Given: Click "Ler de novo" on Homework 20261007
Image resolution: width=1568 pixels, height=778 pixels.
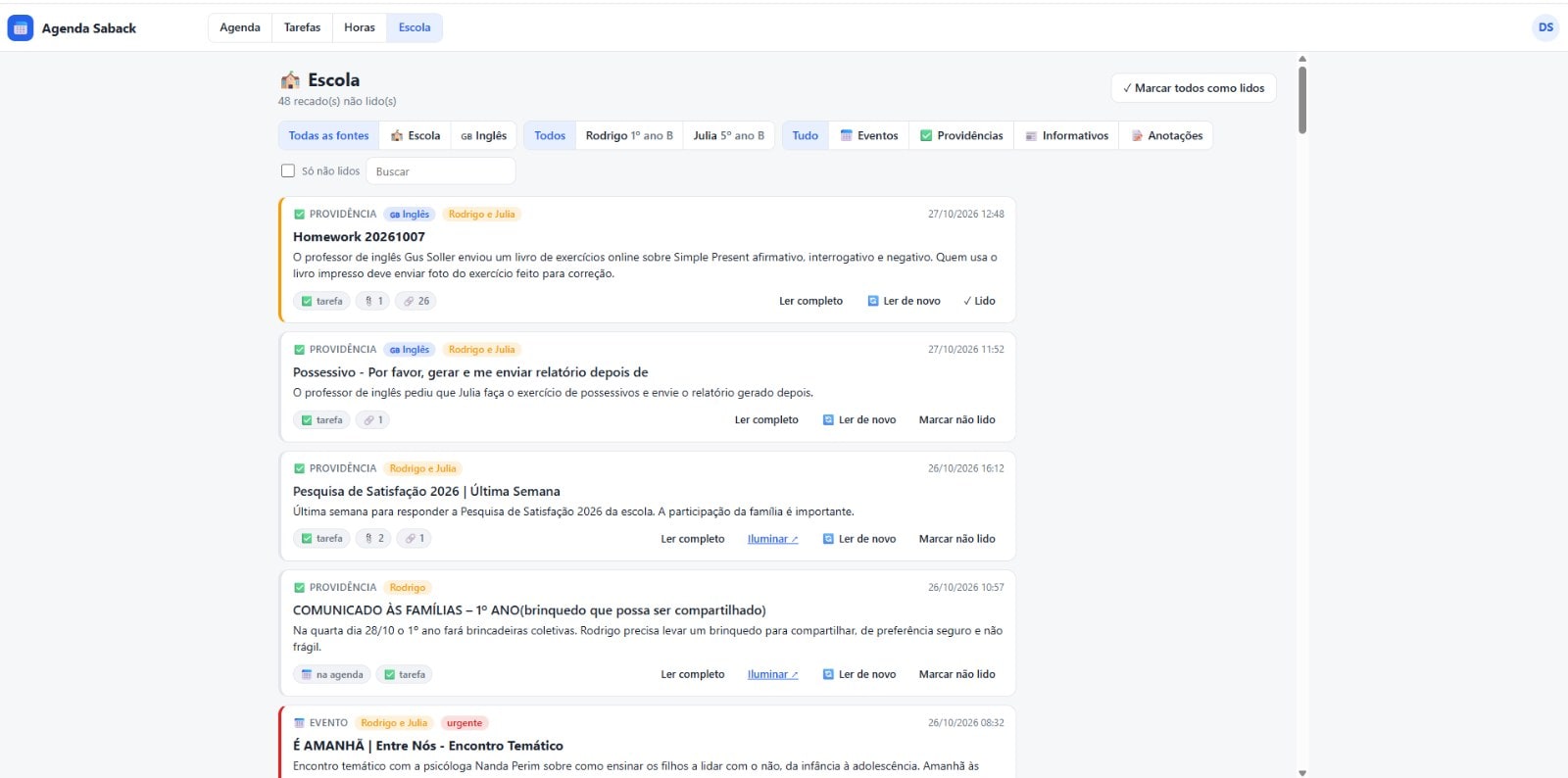Looking at the screenshot, I should (904, 301).
